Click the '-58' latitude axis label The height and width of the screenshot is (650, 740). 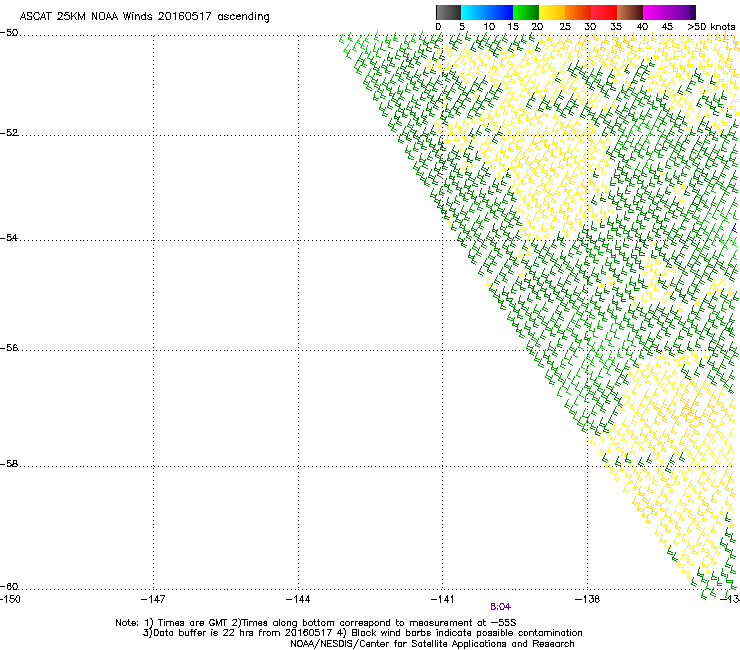(9, 464)
